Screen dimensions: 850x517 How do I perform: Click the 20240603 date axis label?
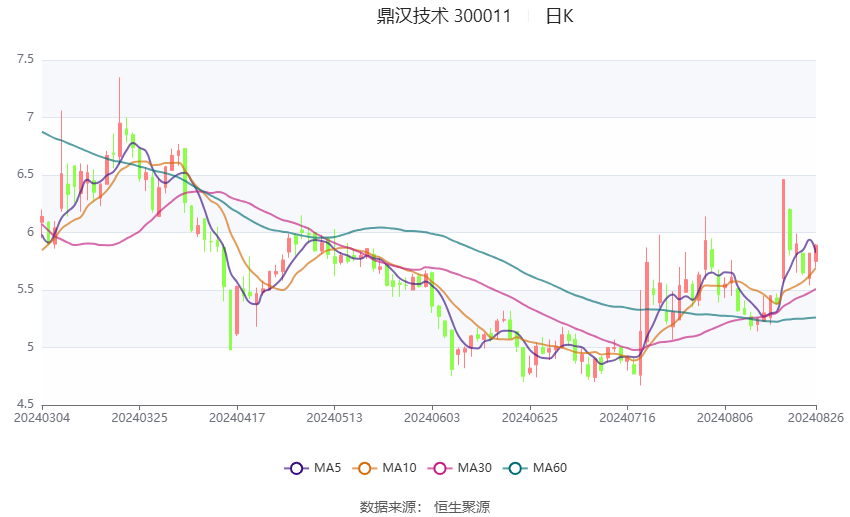(x=432, y=418)
